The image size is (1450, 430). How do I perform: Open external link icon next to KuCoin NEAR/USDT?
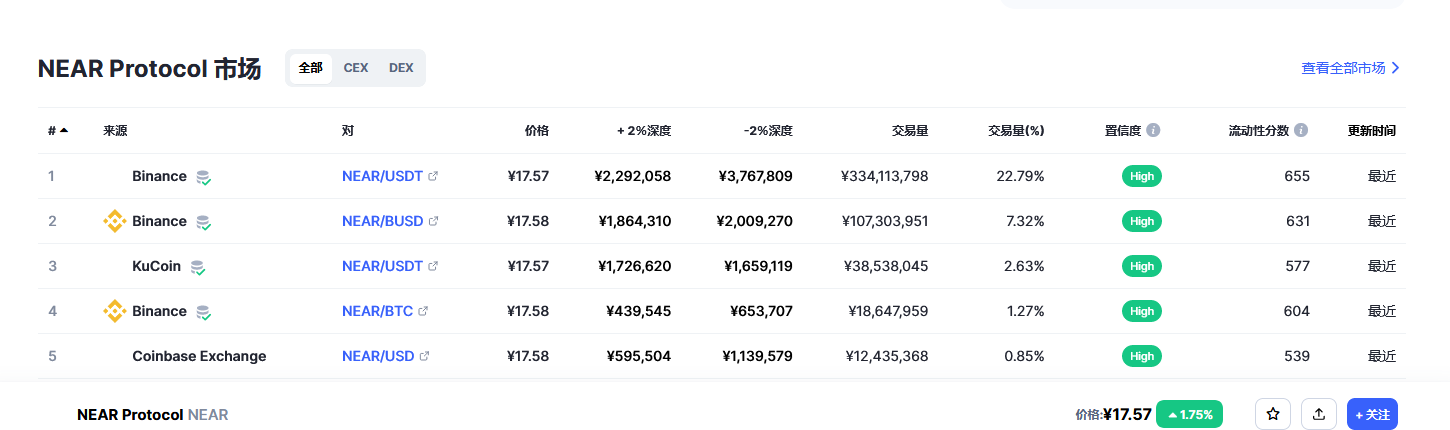(433, 266)
